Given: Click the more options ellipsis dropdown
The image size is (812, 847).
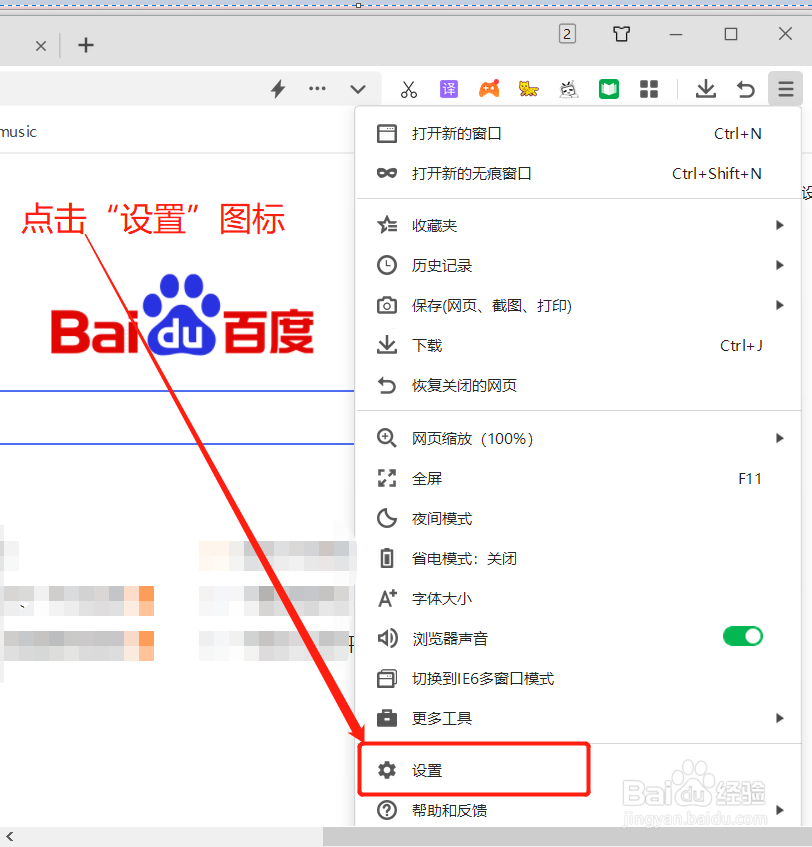Looking at the screenshot, I should point(317,89).
